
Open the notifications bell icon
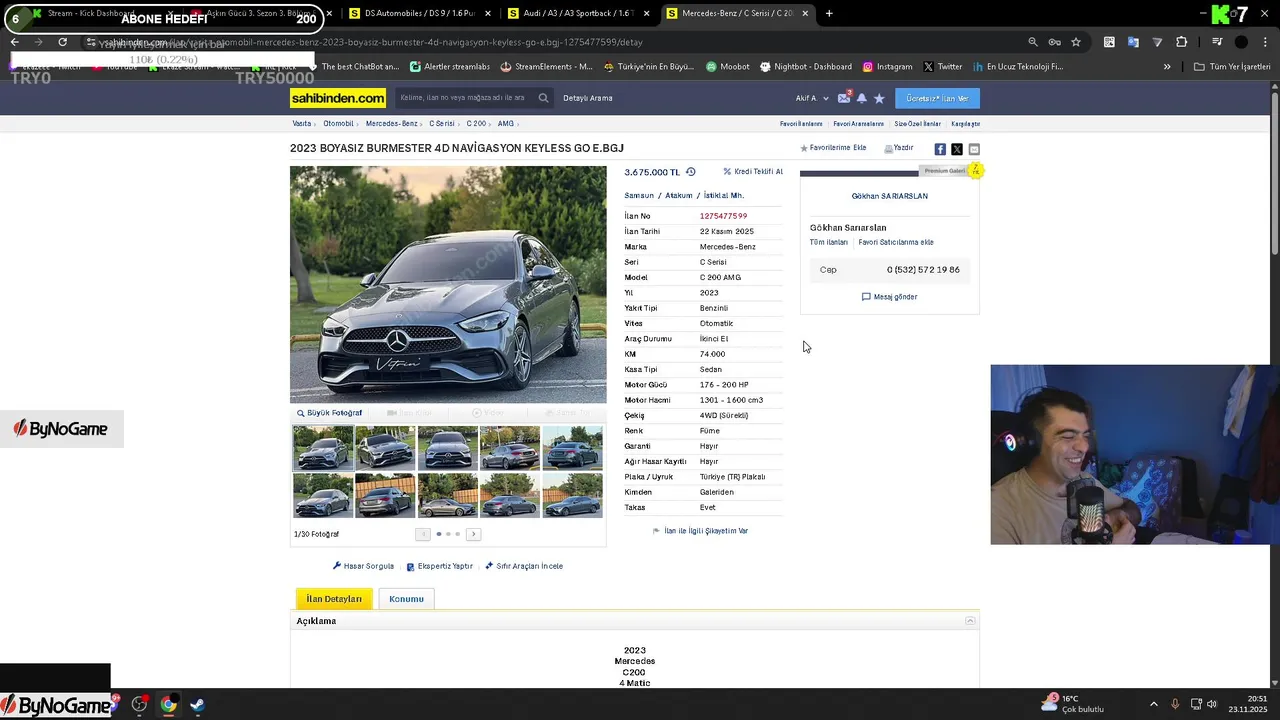tap(862, 98)
